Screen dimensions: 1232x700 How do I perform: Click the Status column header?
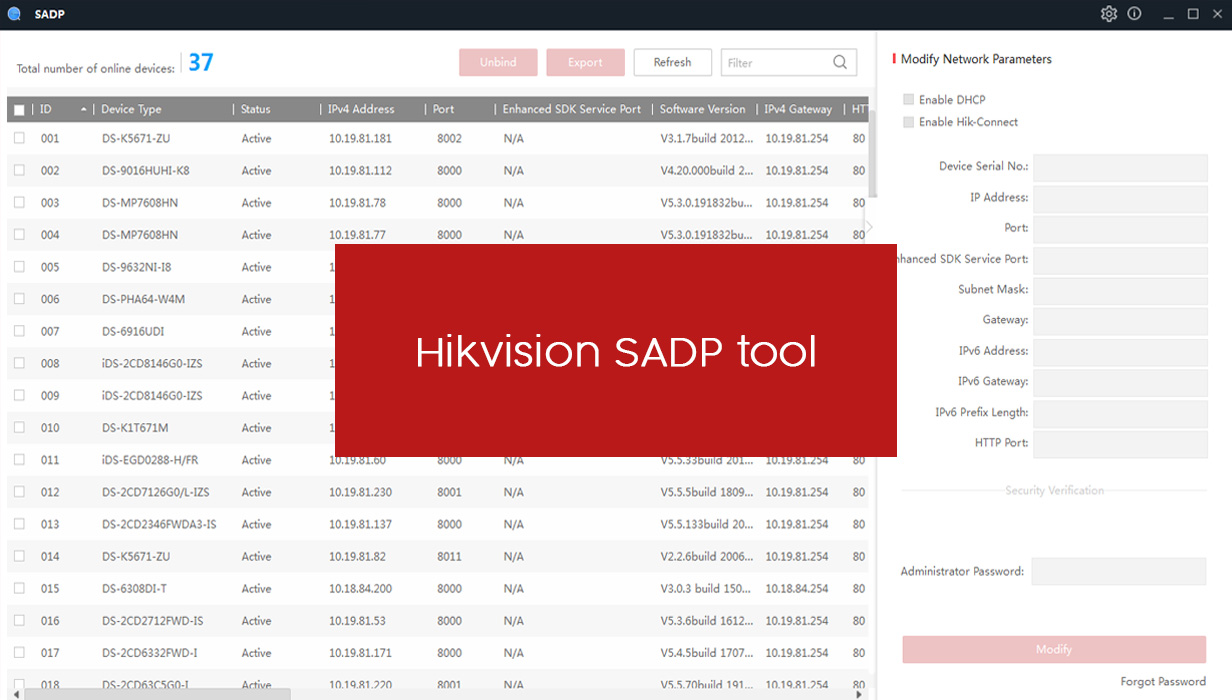(x=255, y=109)
